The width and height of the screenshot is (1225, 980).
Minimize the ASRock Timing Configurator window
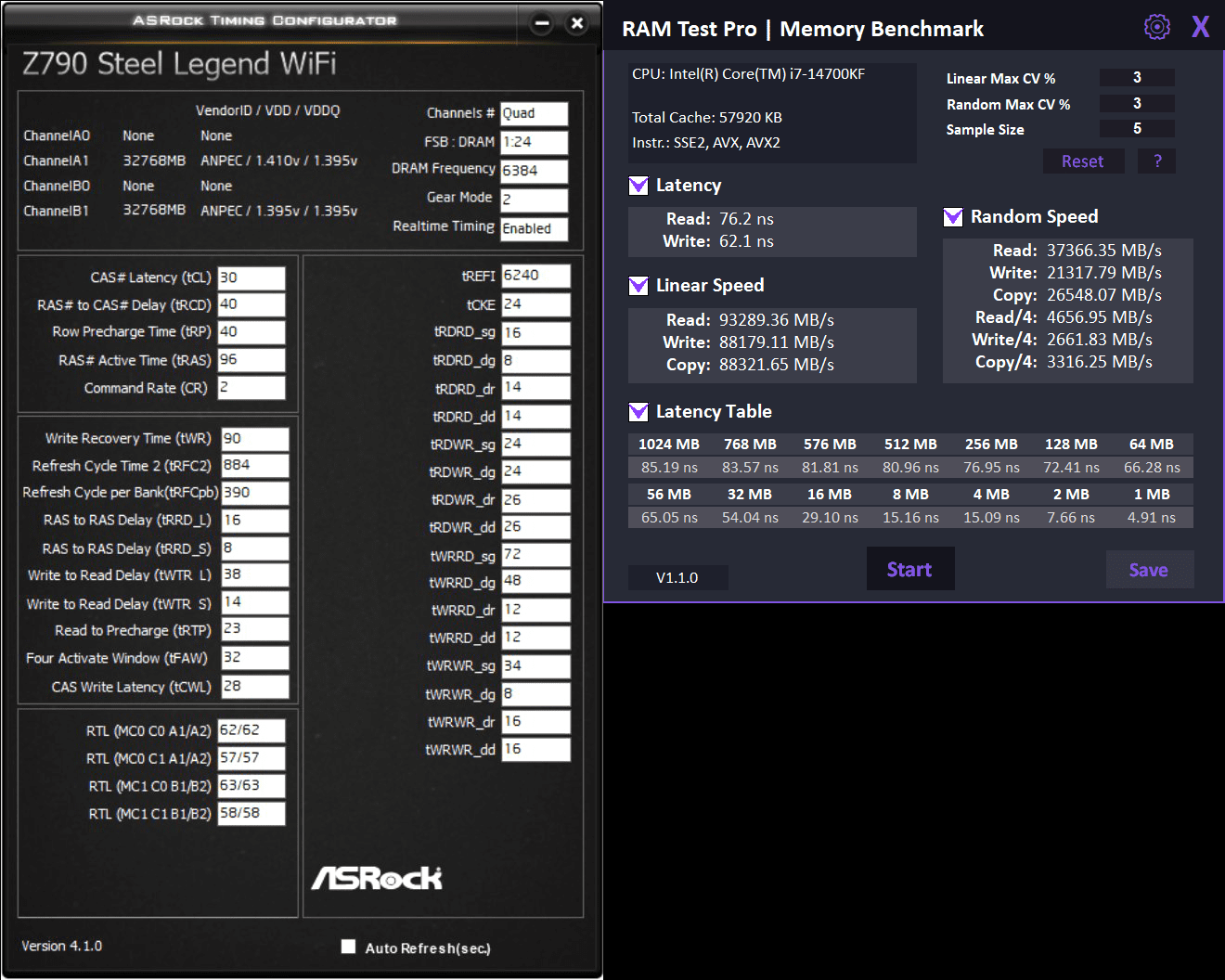point(542,23)
